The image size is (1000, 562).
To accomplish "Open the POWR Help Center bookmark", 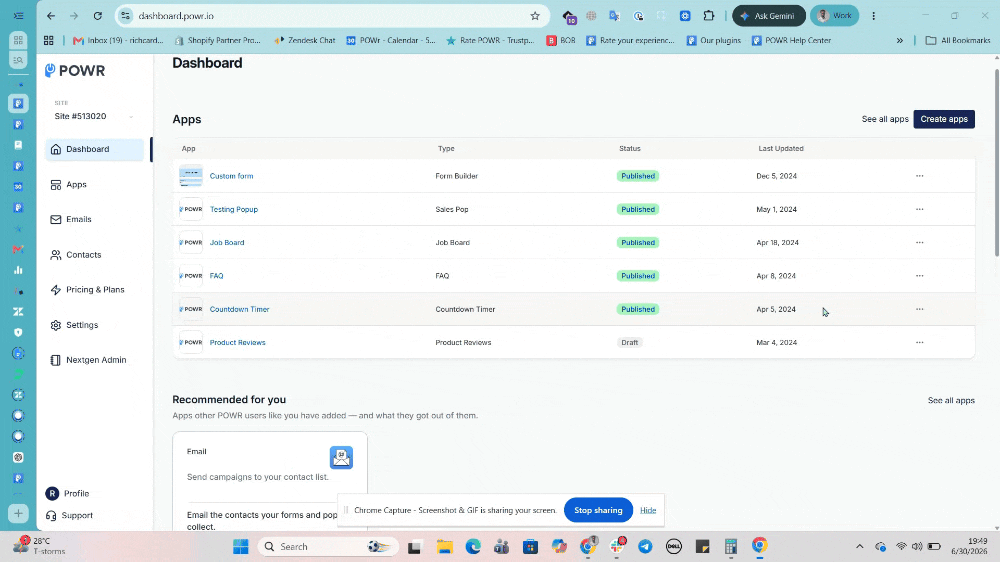I will (x=791, y=40).
